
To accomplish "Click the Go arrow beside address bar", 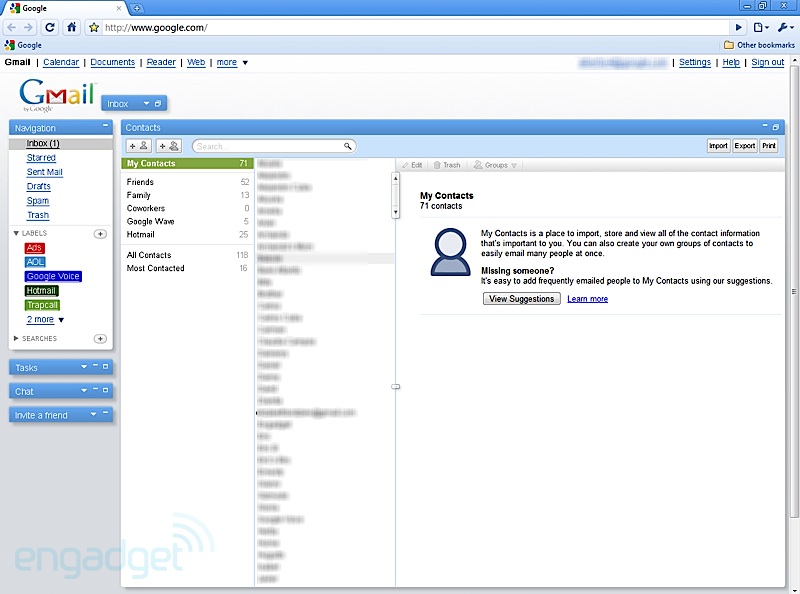I will (738, 28).
